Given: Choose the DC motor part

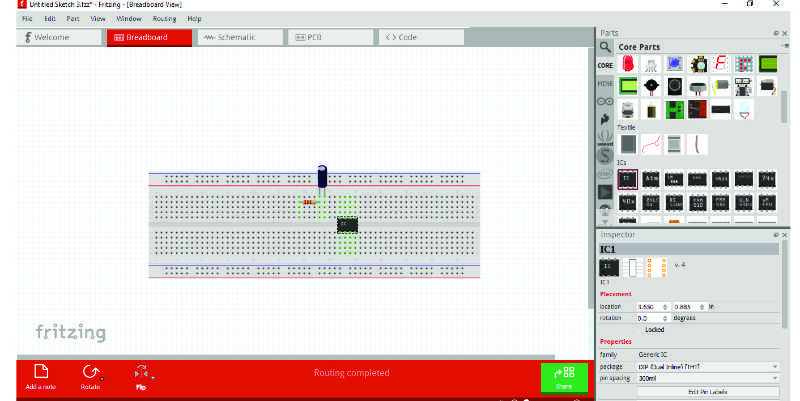Looking at the screenshot, I should click(x=720, y=86).
